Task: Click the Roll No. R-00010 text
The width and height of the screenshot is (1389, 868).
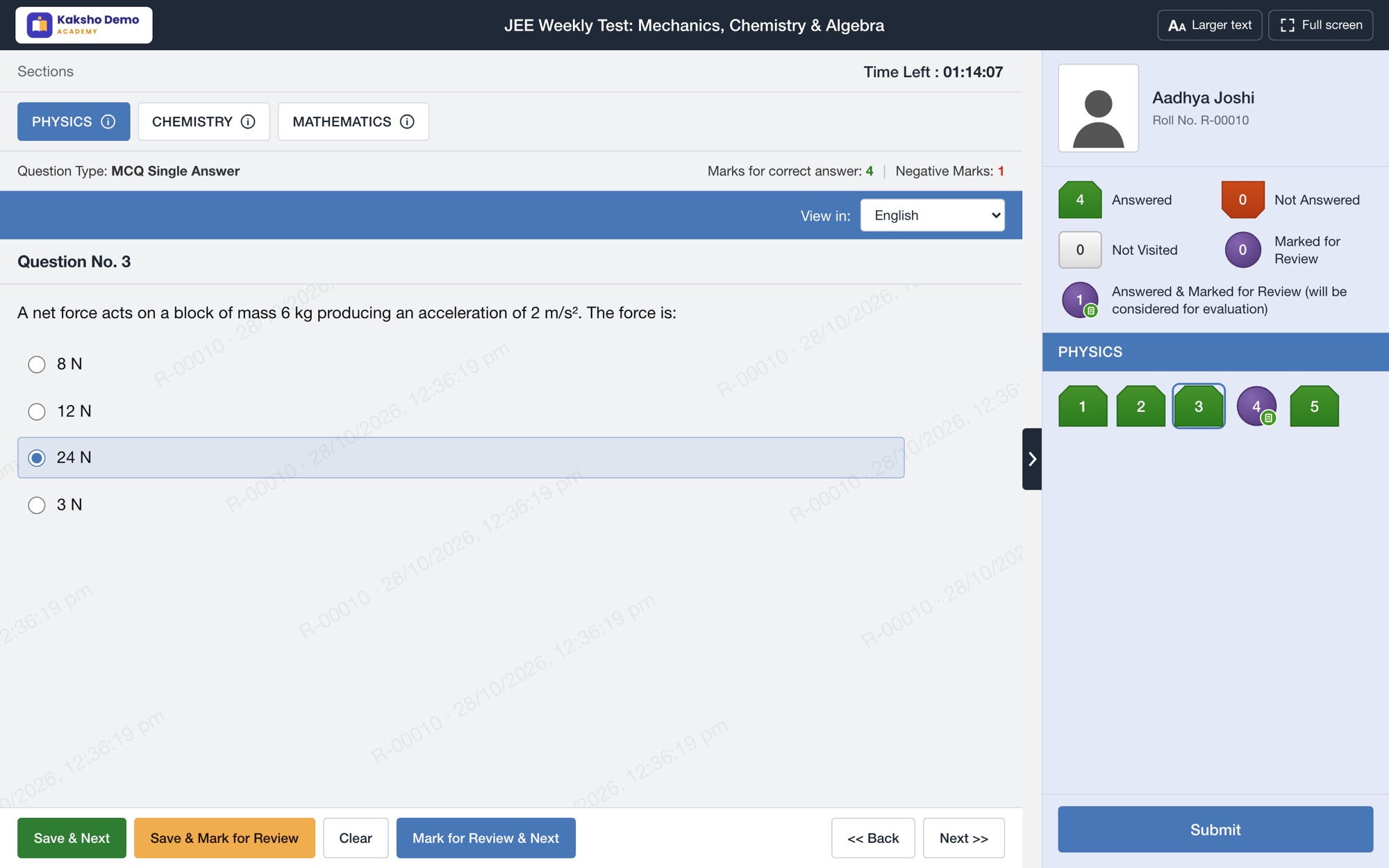Action: [1200, 120]
